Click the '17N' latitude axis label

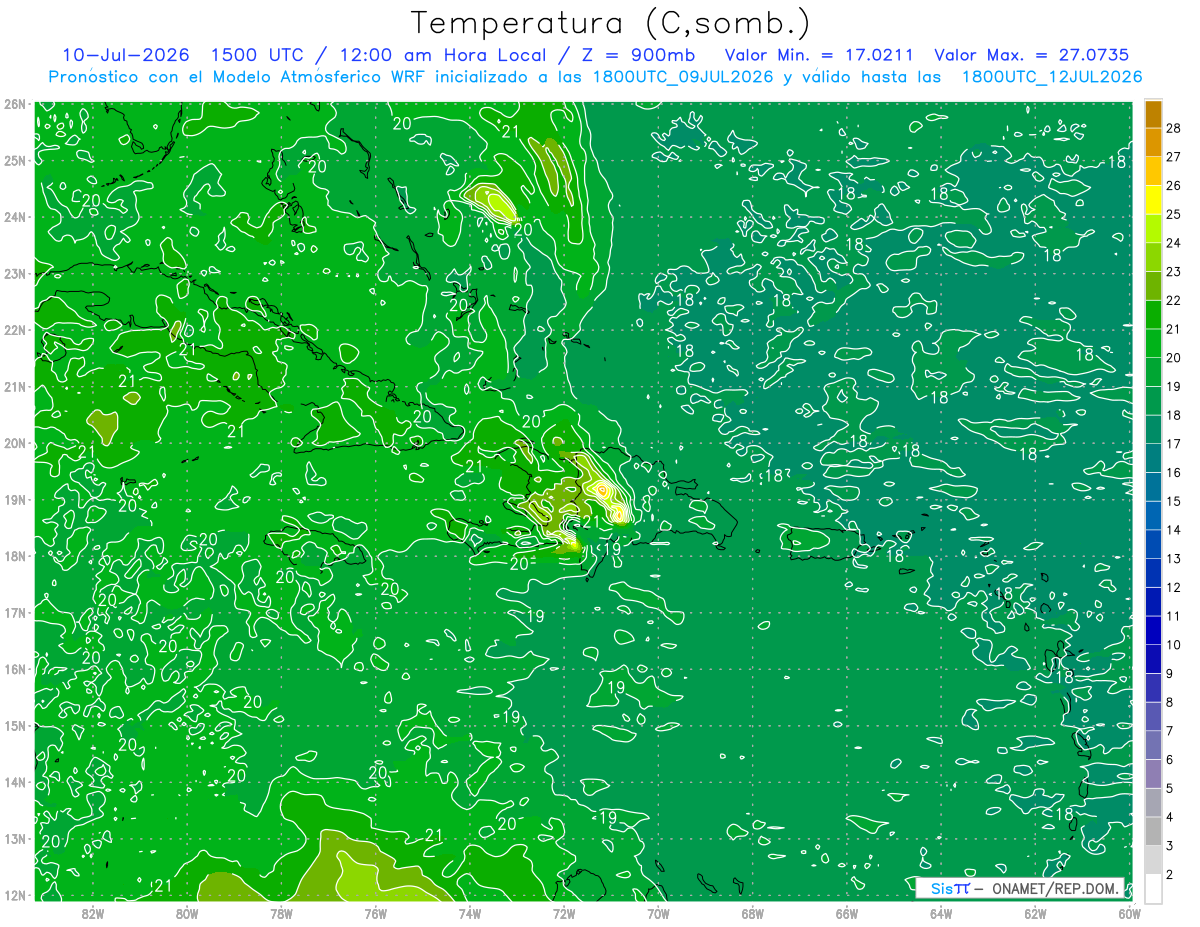tap(14, 612)
